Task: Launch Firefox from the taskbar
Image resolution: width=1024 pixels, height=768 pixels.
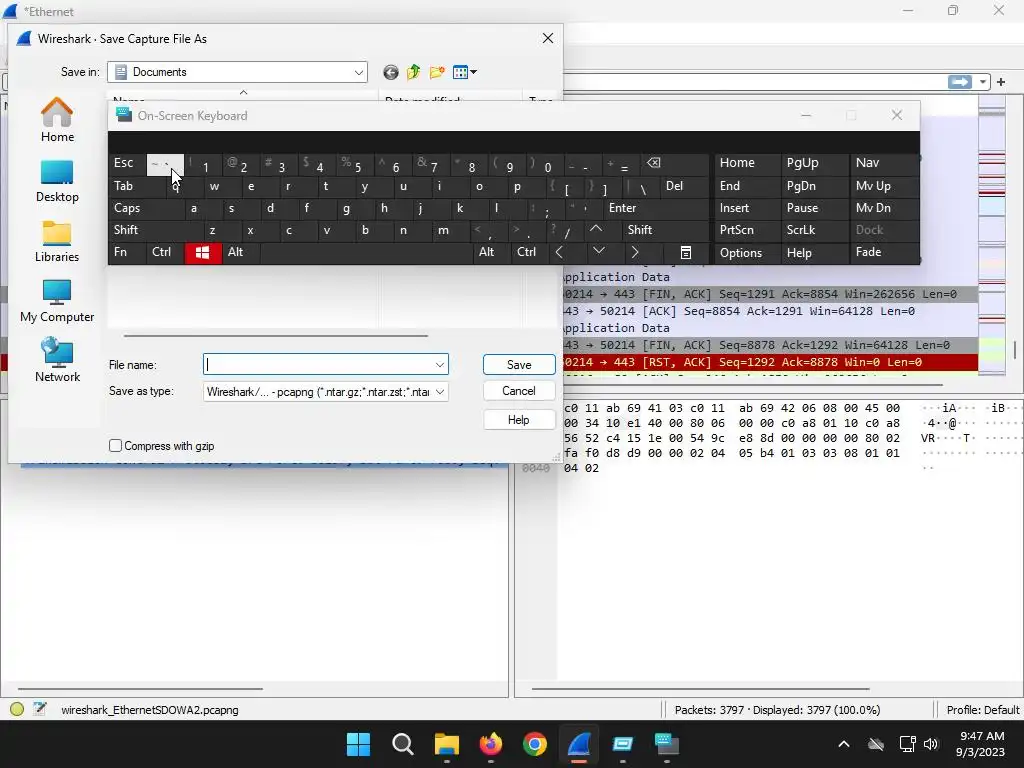Action: tap(490, 744)
